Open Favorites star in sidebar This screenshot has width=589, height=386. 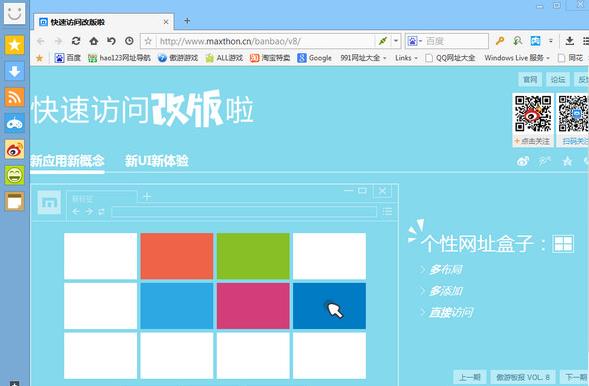(x=14, y=45)
